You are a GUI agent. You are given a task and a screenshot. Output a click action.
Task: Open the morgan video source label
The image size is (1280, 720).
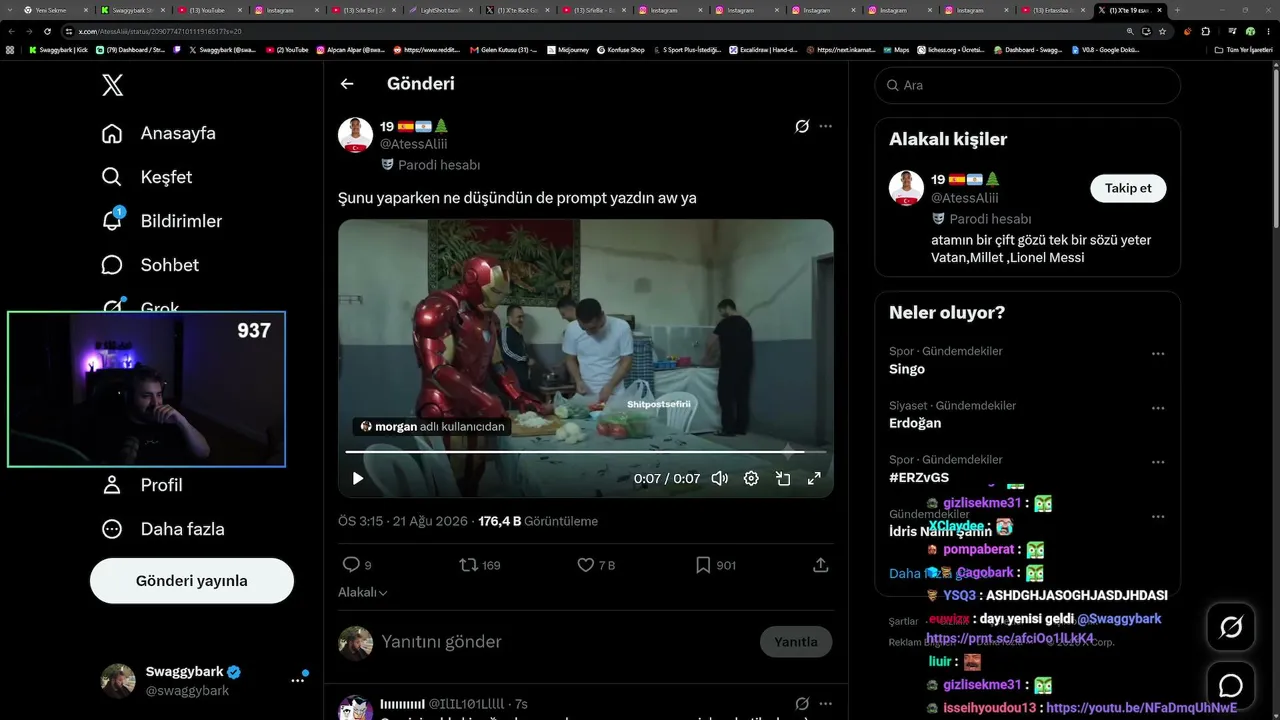click(433, 426)
